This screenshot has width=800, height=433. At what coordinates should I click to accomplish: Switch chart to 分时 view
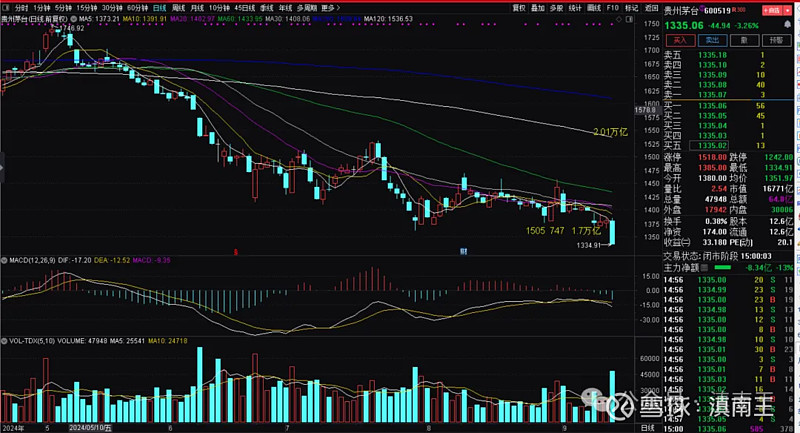(x=21, y=8)
